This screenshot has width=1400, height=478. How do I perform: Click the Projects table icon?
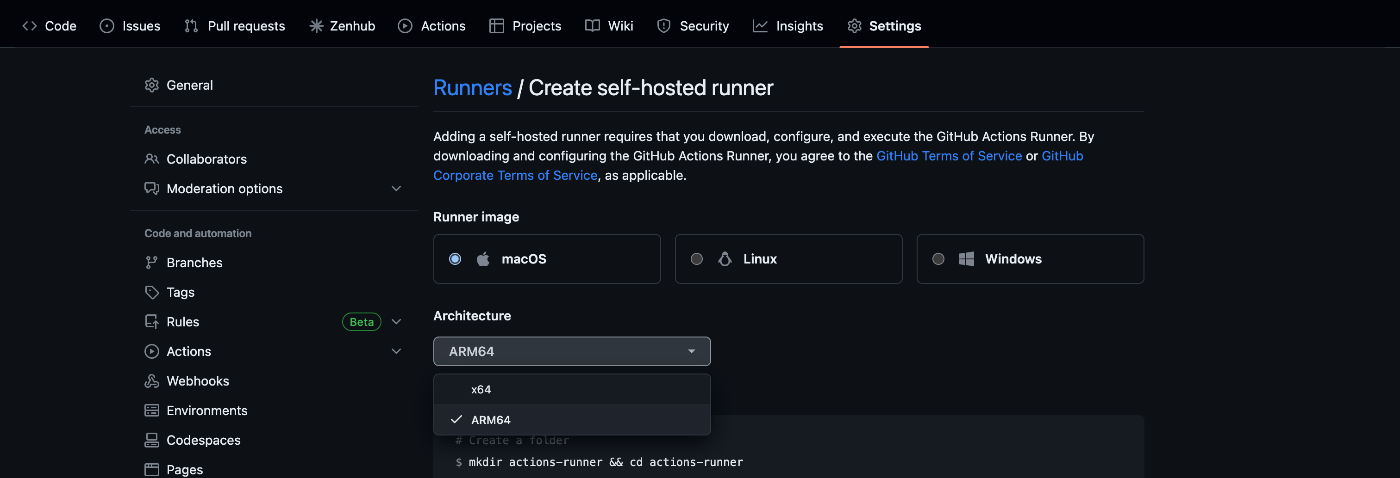(496, 26)
